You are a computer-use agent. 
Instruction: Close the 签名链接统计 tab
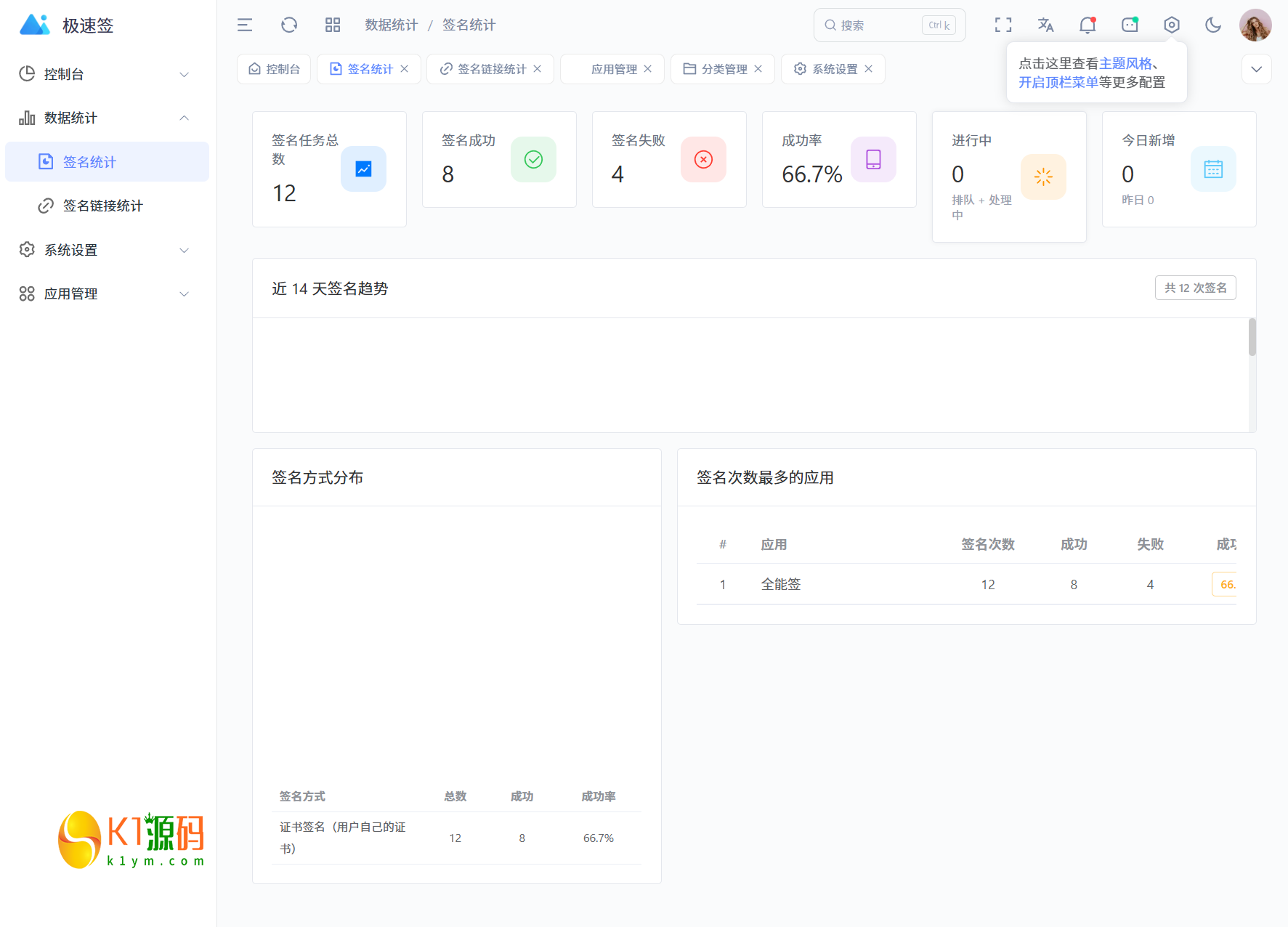click(x=538, y=69)
